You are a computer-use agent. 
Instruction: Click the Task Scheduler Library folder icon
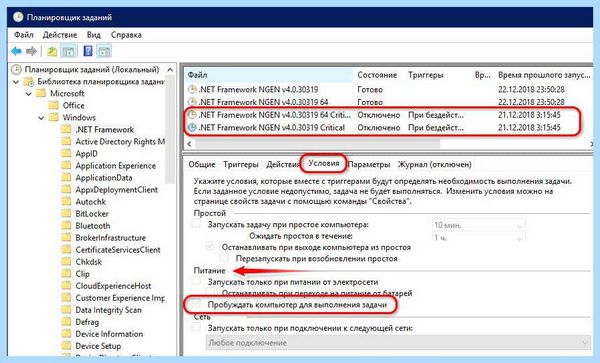29,81
